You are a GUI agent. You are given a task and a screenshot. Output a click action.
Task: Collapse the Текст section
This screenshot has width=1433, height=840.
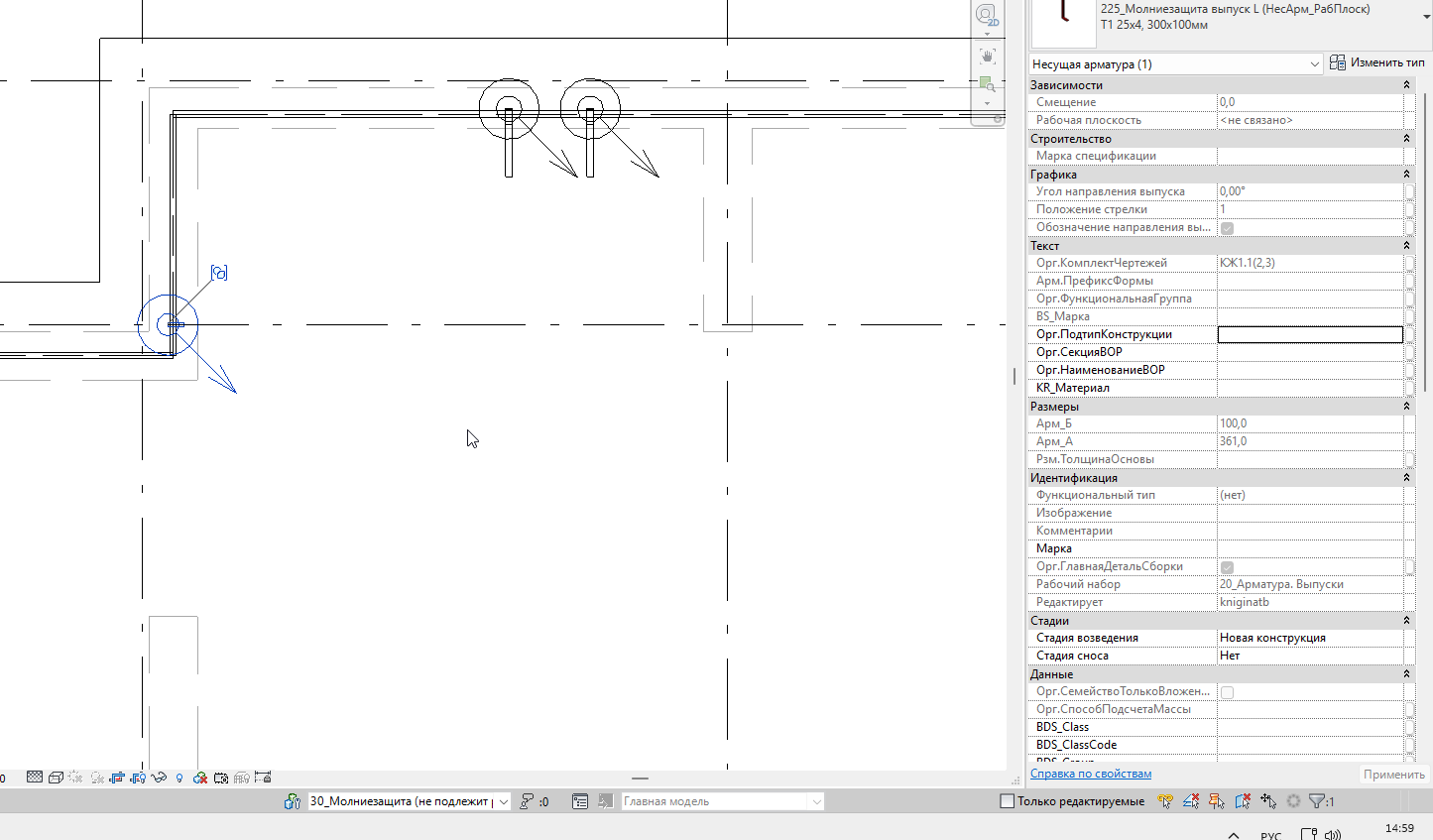1406,246
